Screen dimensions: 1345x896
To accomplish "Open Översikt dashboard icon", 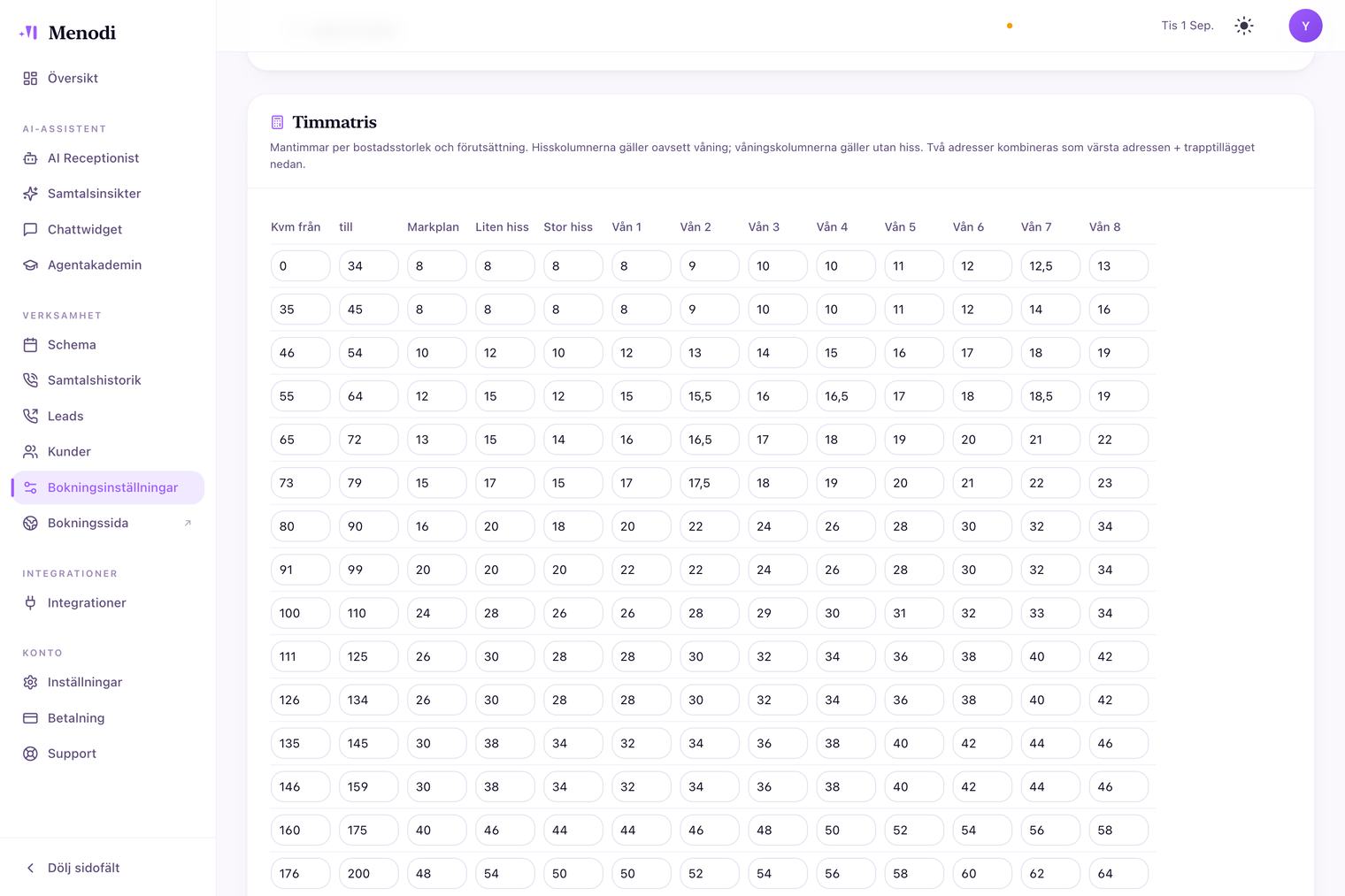I will (x=30, y=79).
